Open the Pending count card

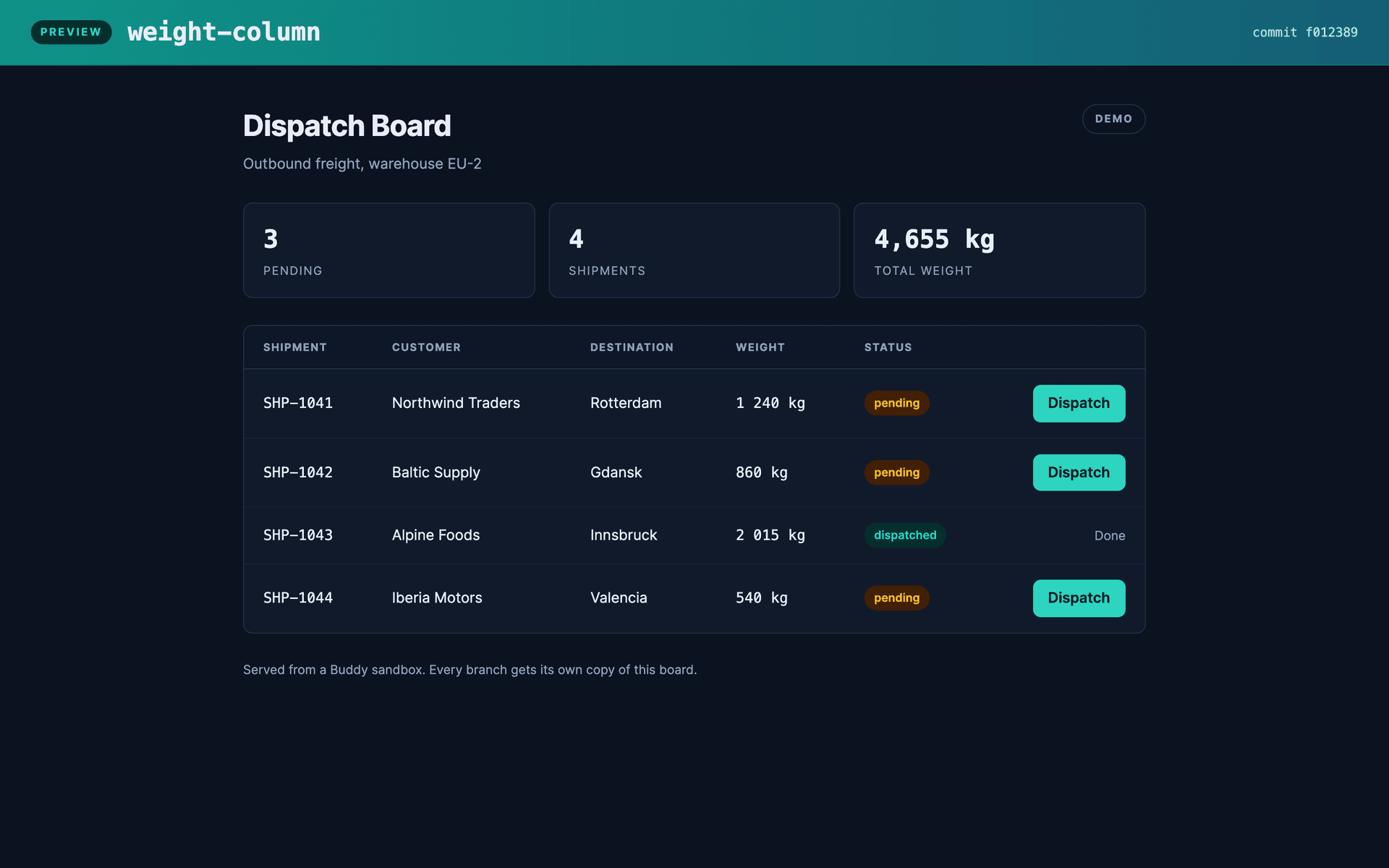(389, 250)
